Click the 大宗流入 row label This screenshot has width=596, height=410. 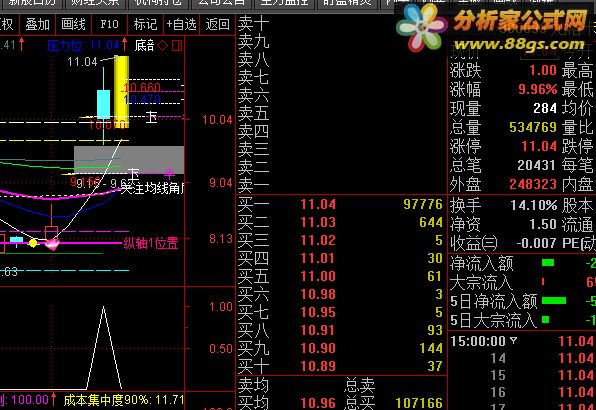tap(481, 282)
